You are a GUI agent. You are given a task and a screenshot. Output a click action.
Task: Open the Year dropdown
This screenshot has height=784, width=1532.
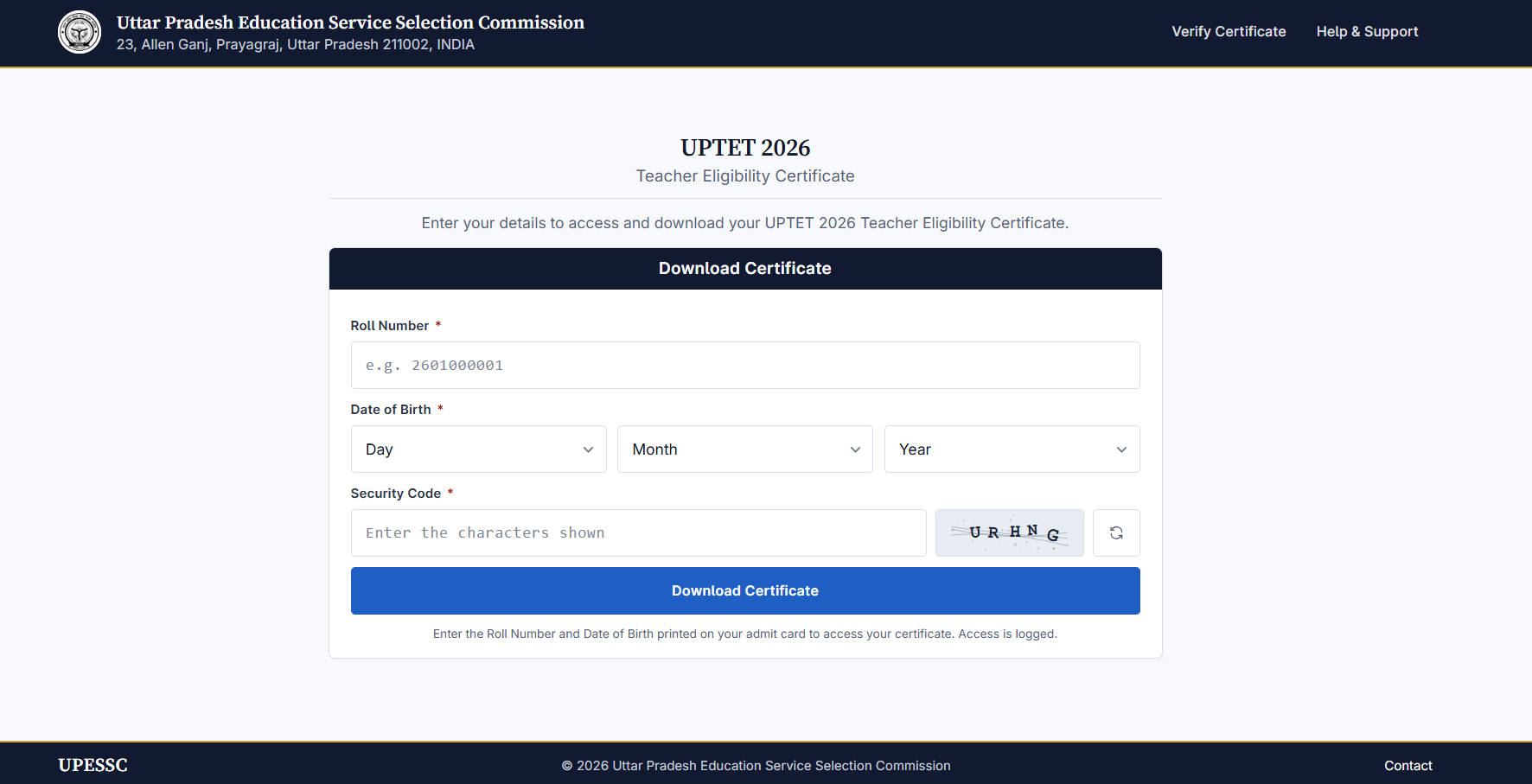tap(1012, 449)
